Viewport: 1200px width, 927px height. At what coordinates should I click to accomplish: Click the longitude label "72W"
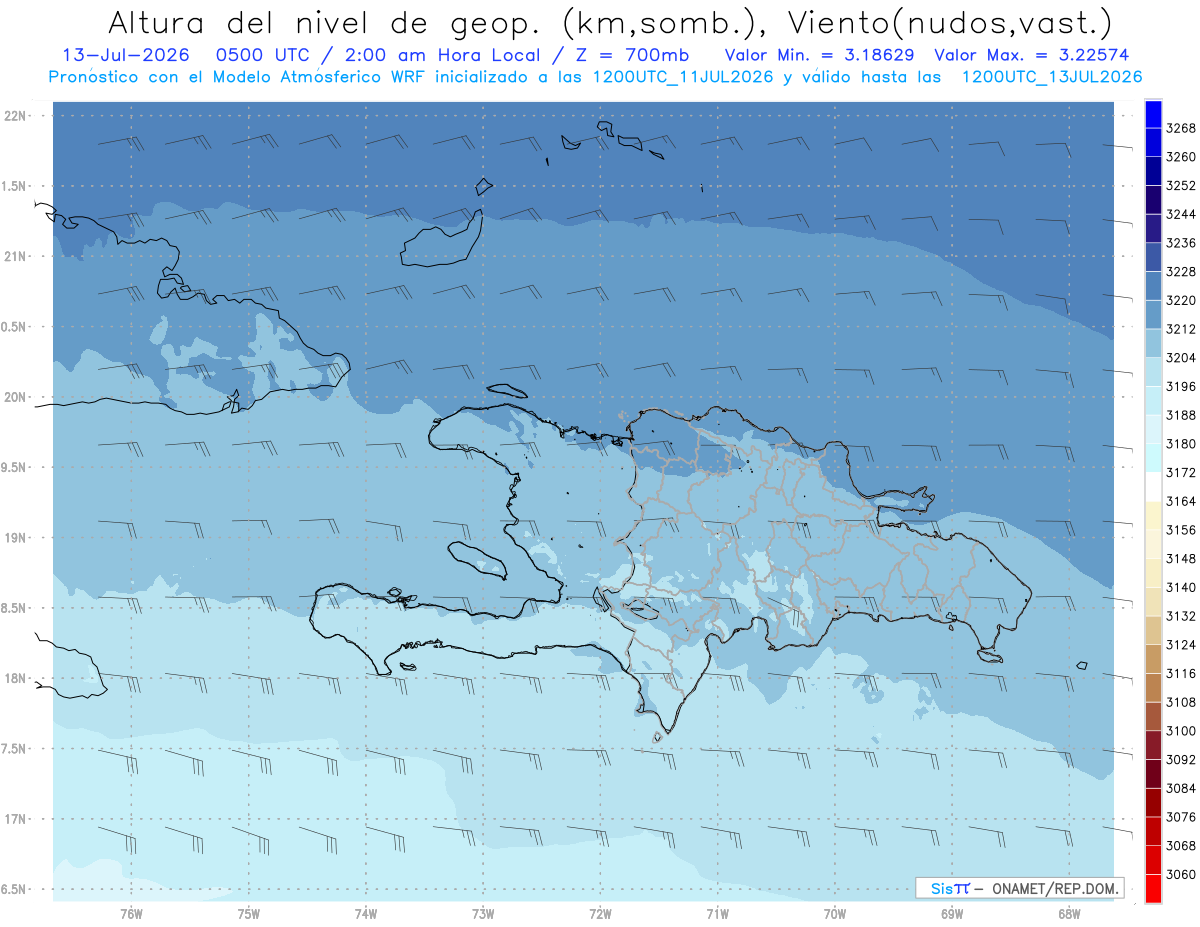coord(600,914)
